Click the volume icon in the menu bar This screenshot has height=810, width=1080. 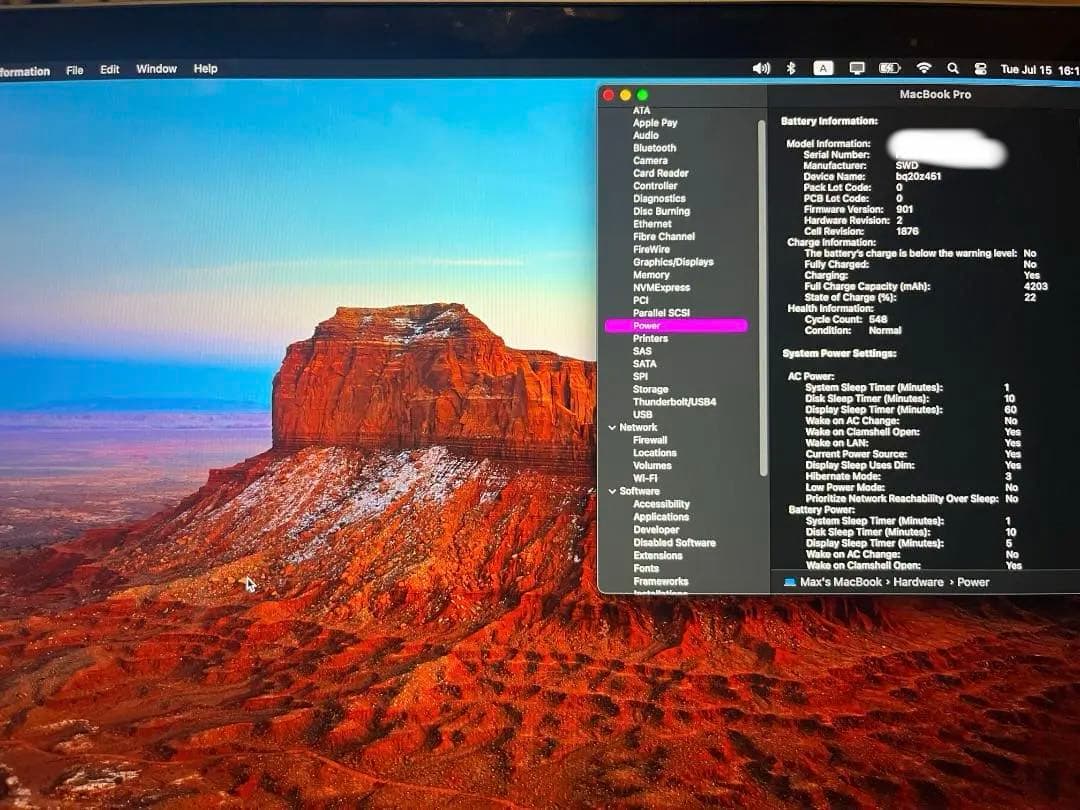[760, 67]
